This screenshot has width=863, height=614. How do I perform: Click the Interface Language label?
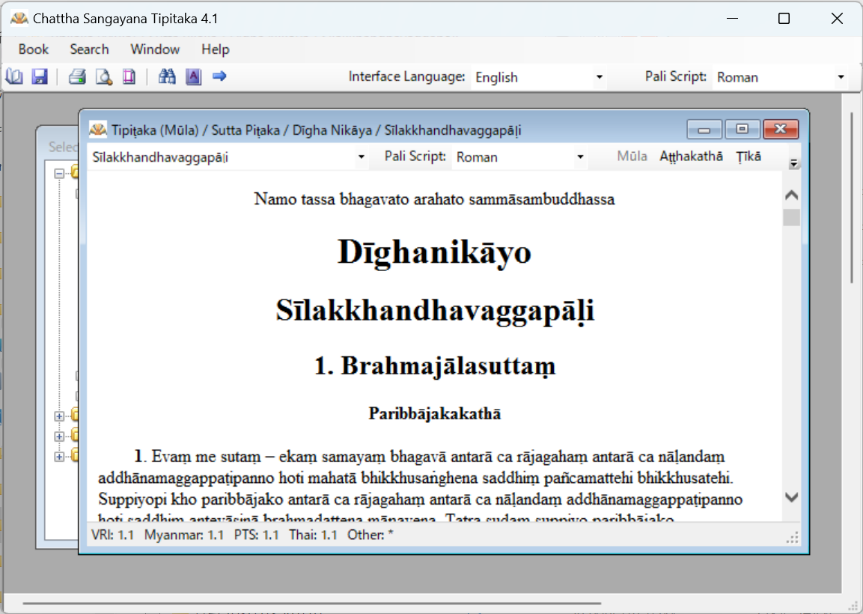click(407, 76)
